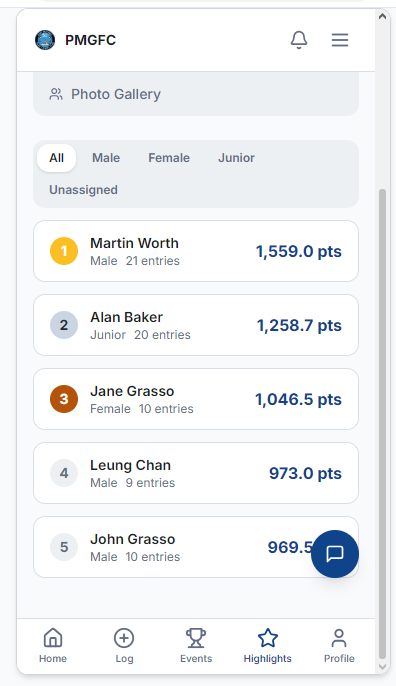Open the chat bubble button
The image size is (396, 686).
pyautogui.click(x=335, y=554)
